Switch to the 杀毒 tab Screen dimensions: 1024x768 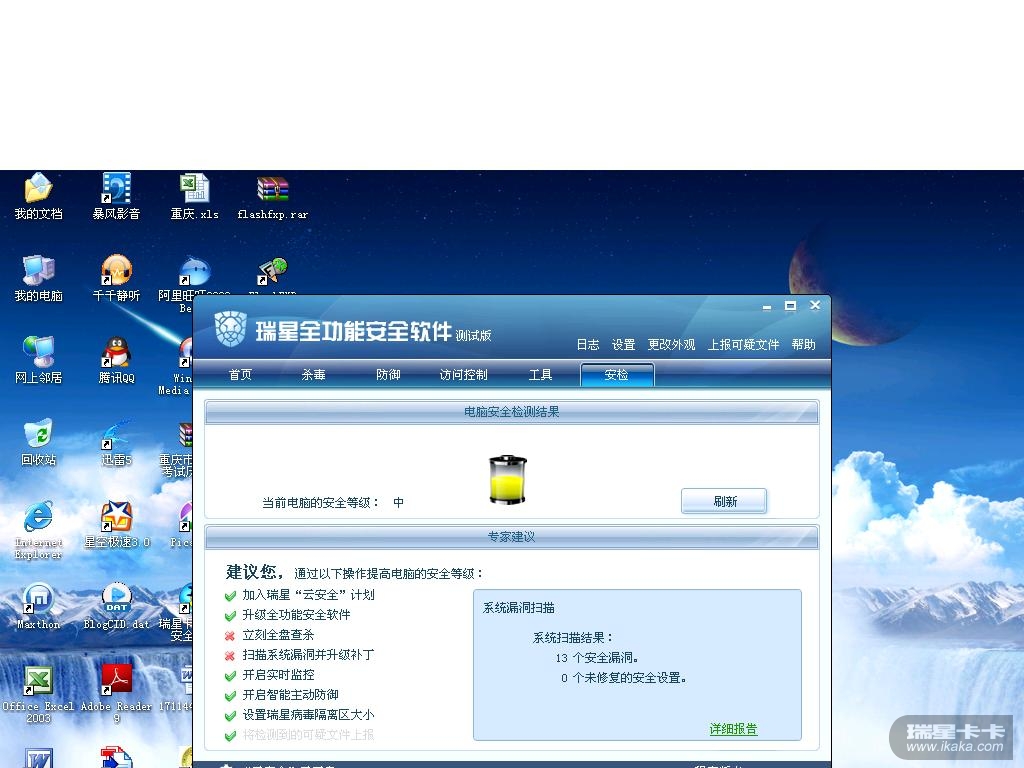click(313, 374)
